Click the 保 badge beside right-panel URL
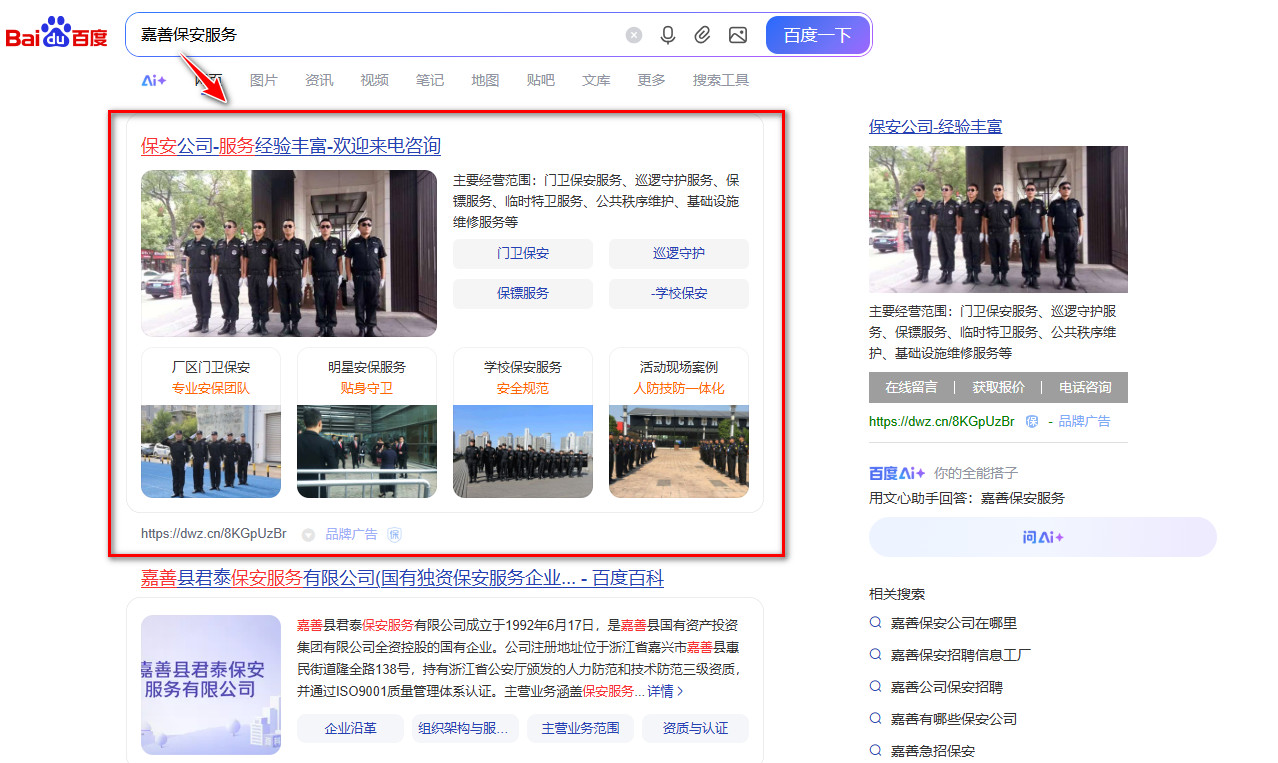 pyautogui.click(x=1032, y=421)
